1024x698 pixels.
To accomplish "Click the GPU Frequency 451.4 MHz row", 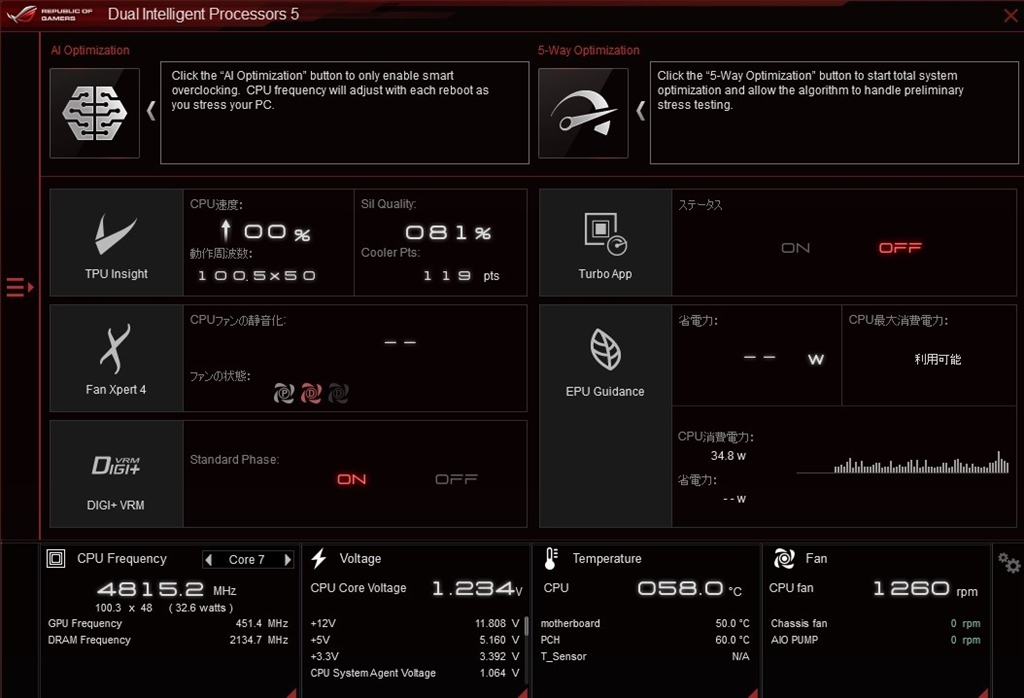I will pos(168,624).
